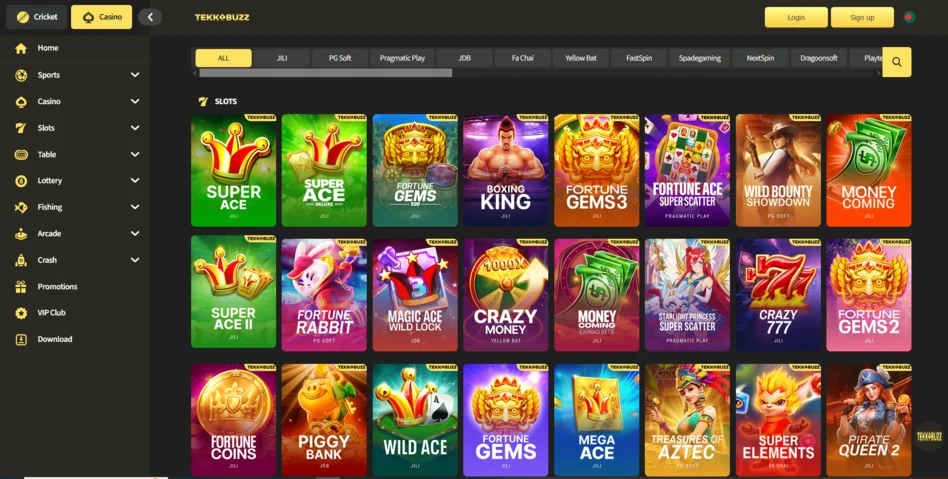Click the Home house icon in sidebar
The image size is (948, 479).
pos(21,48)
